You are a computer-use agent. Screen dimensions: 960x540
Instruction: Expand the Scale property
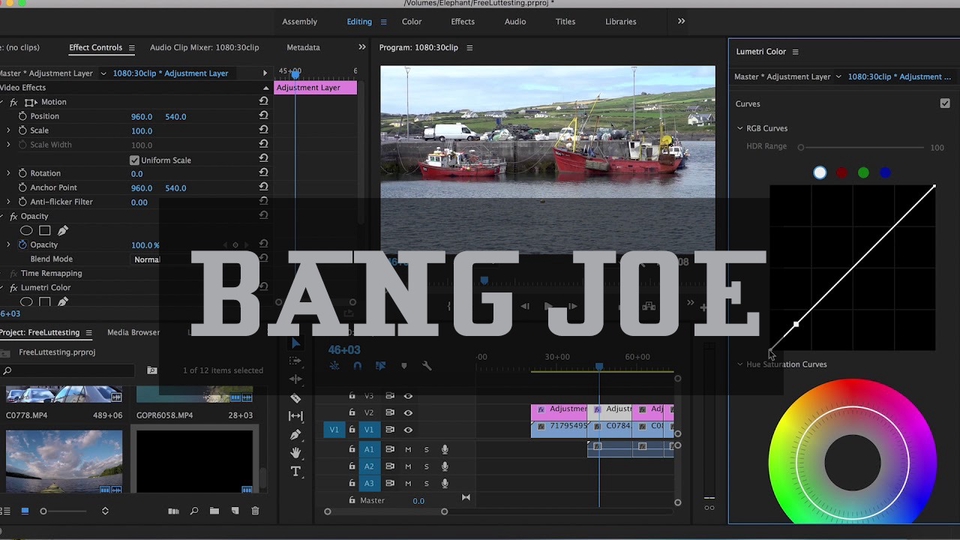click(9, 130)
